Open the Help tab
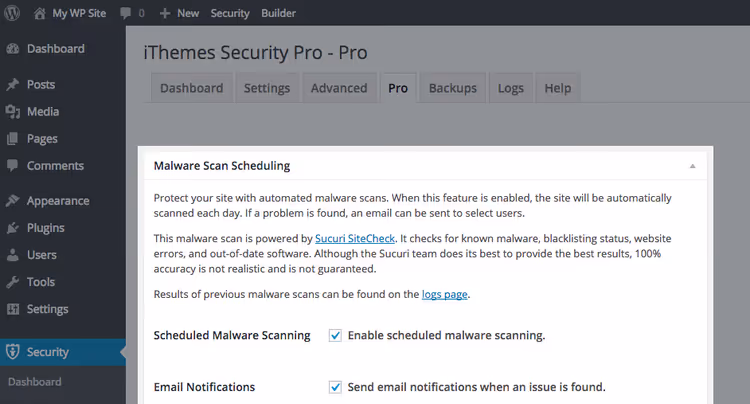The width and height of the screenshot is (750, 404). click(x=558, y=88)
